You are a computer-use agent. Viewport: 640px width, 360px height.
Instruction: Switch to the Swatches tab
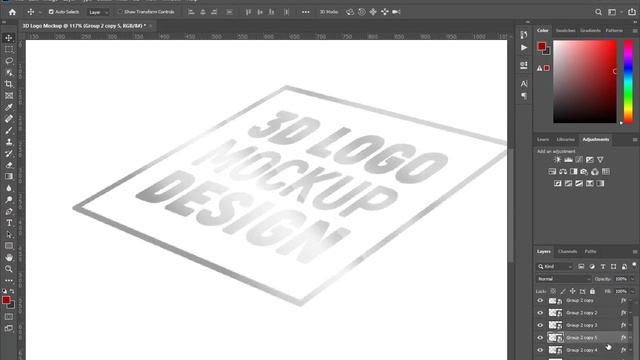(565, 31)
